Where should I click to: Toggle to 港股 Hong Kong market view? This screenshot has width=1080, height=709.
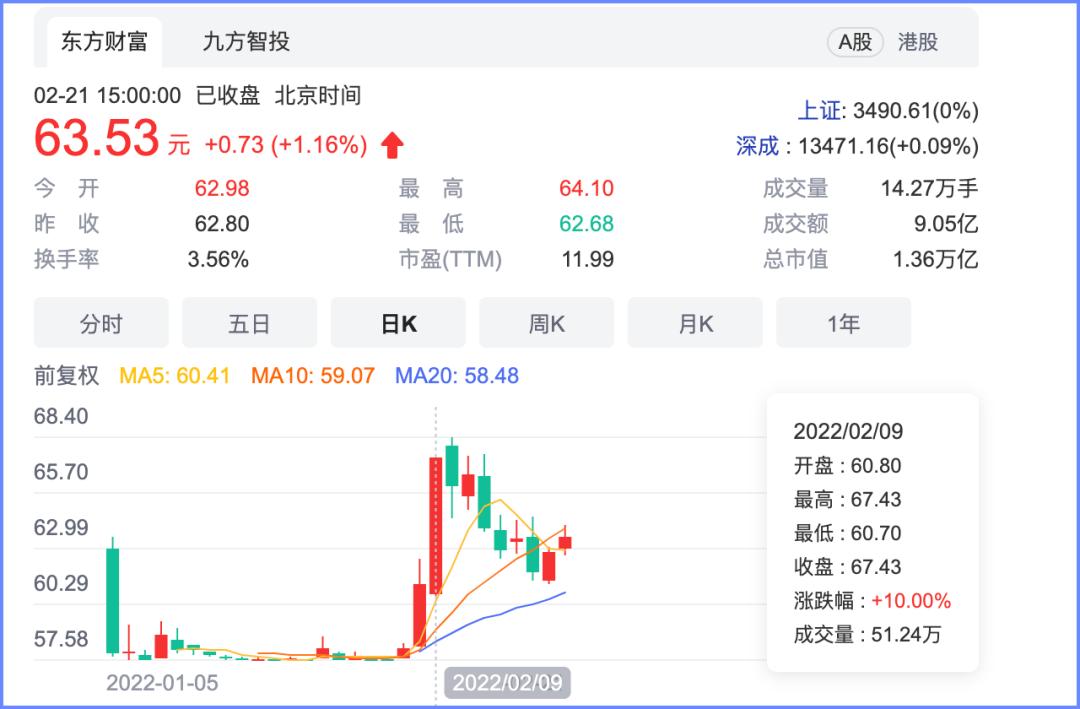pyautogui.click(x=918, y=42)
